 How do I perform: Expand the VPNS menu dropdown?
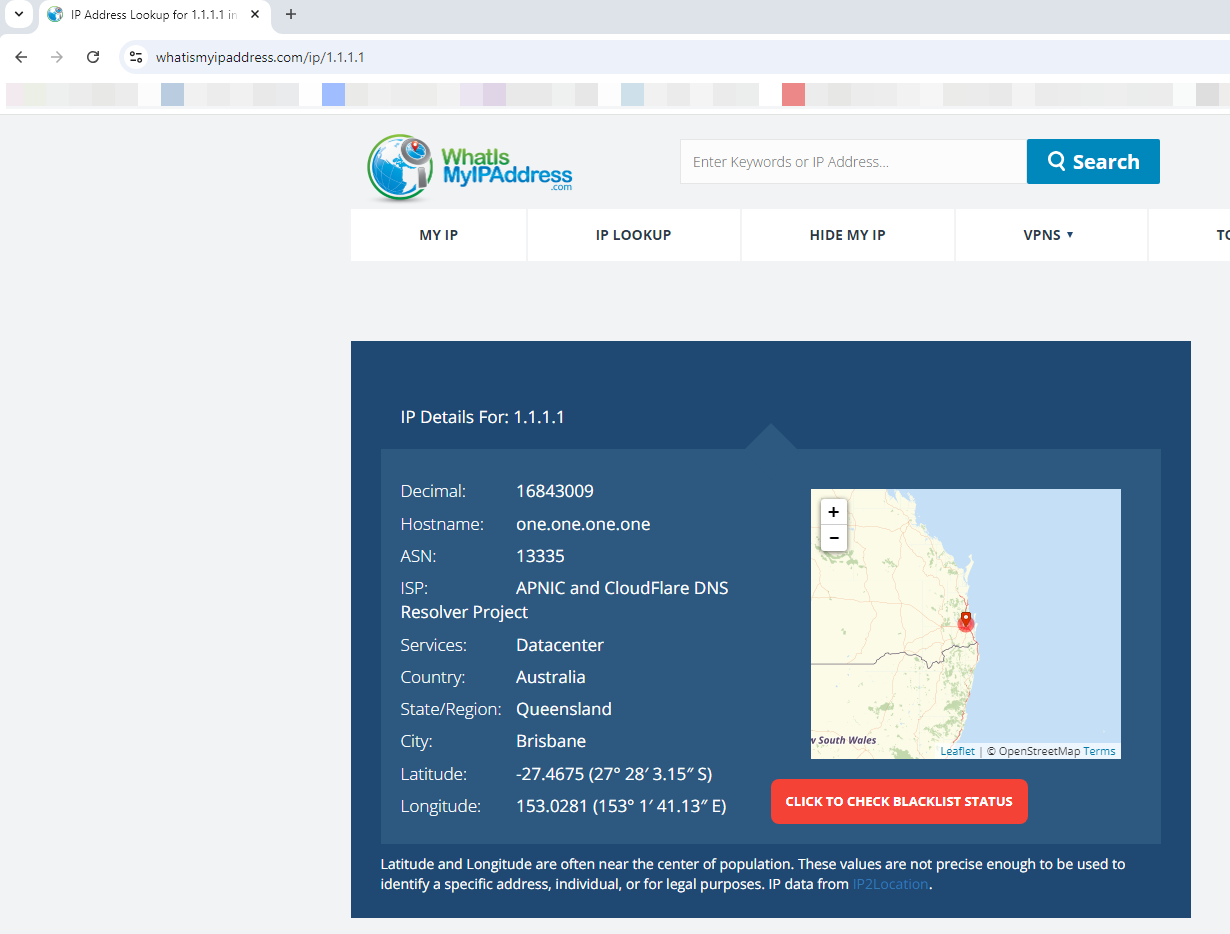[x=1050, y=235]
